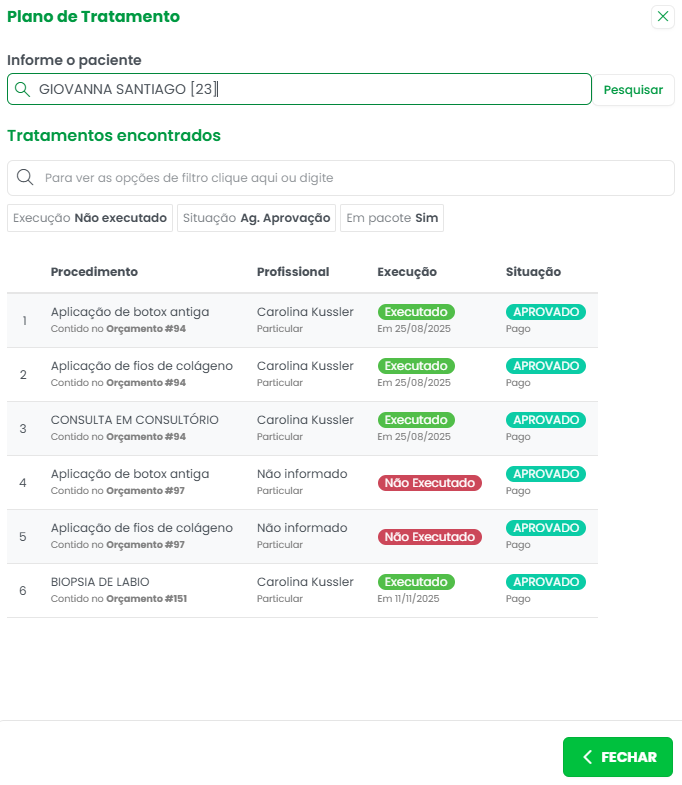
Task: Focus the patient name input field
Action: [x=300, y=90]
